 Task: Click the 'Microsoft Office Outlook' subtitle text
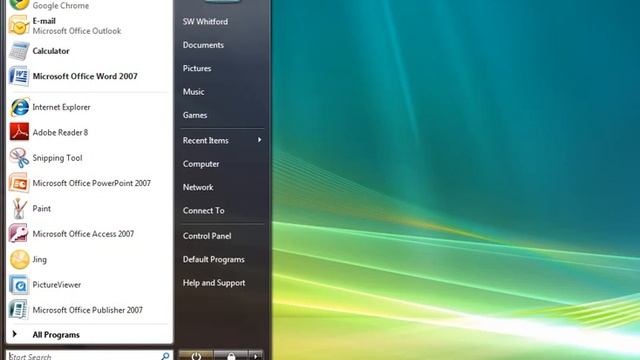77,31
